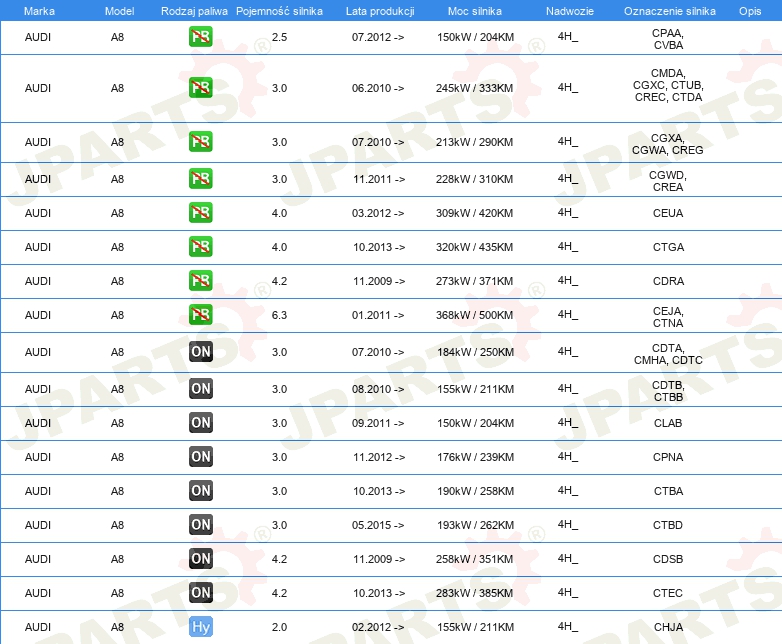Click the 'Lata produkcji' column header
782x644 pixels.
pos(378,10)
